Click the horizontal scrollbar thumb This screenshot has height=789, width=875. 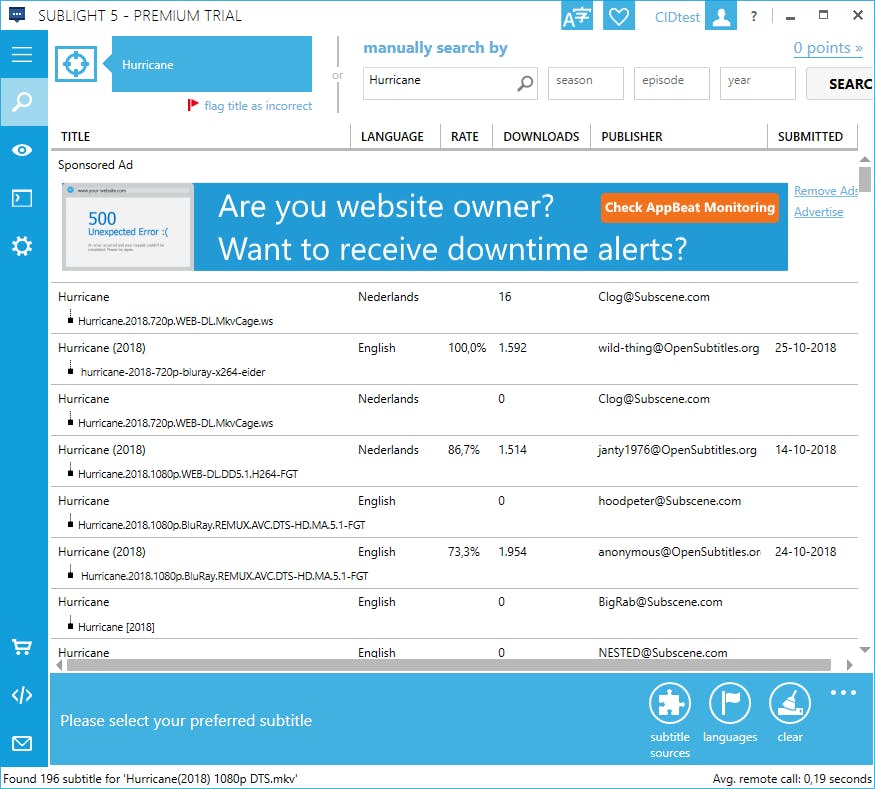coord(449,665)
